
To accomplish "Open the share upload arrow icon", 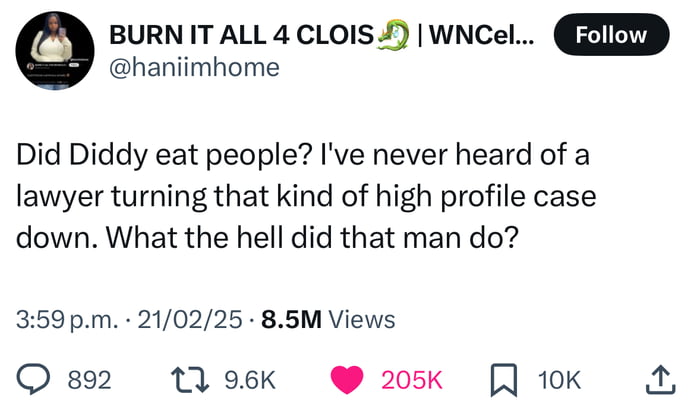I will click(663, 378).
